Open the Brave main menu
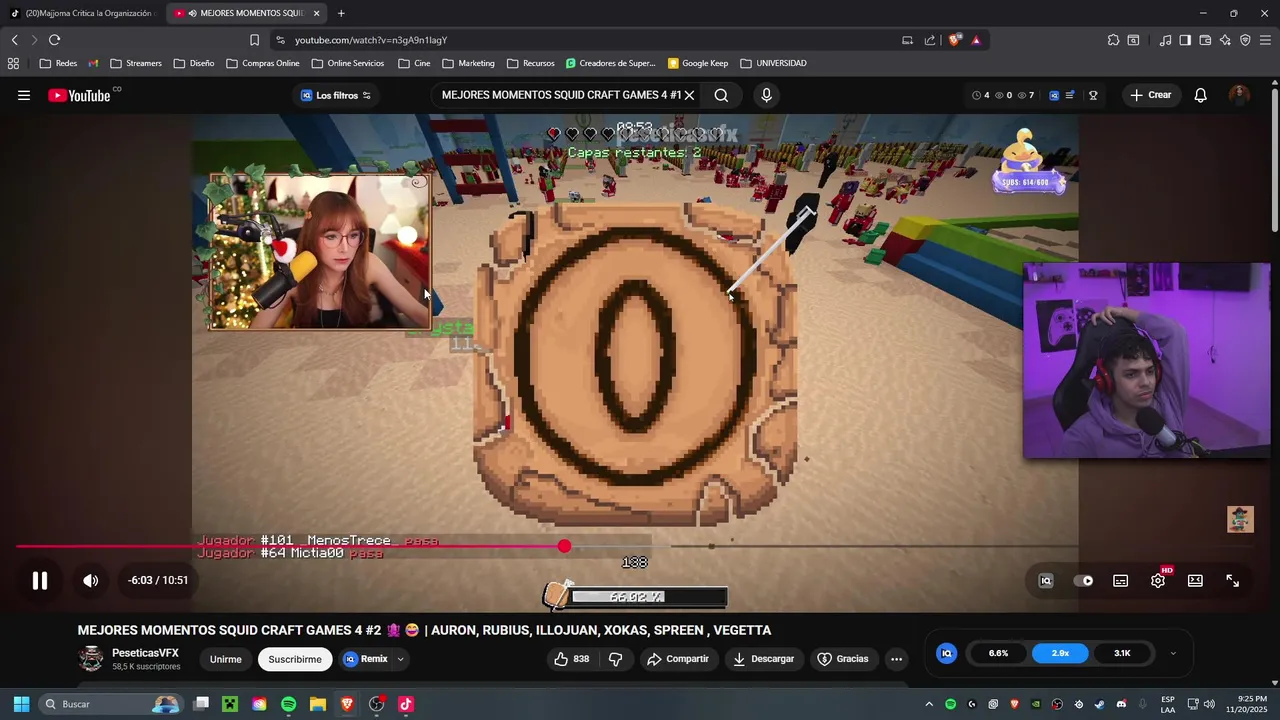Viewport: 1280px width, 720px height. click(x=1265, y=40)
